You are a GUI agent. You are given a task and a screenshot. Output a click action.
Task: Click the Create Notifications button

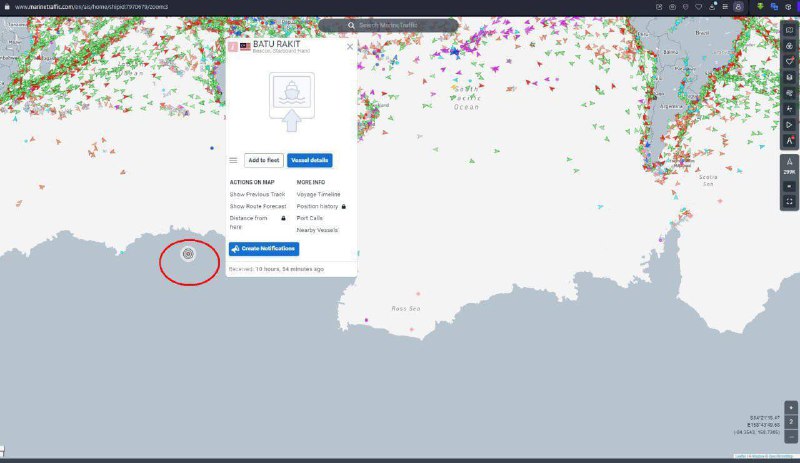(x=264, y=249)
